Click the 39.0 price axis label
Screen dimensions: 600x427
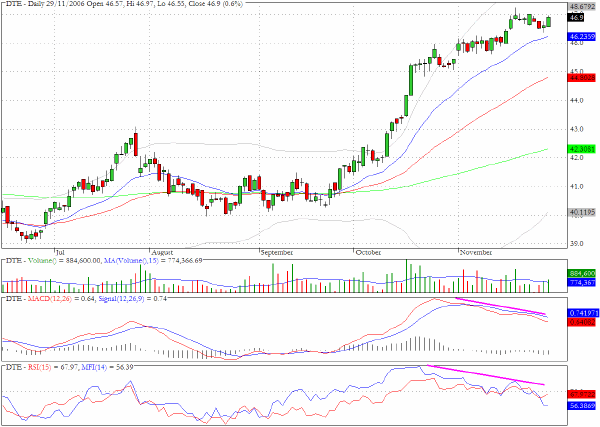click(x=577, y=243)
